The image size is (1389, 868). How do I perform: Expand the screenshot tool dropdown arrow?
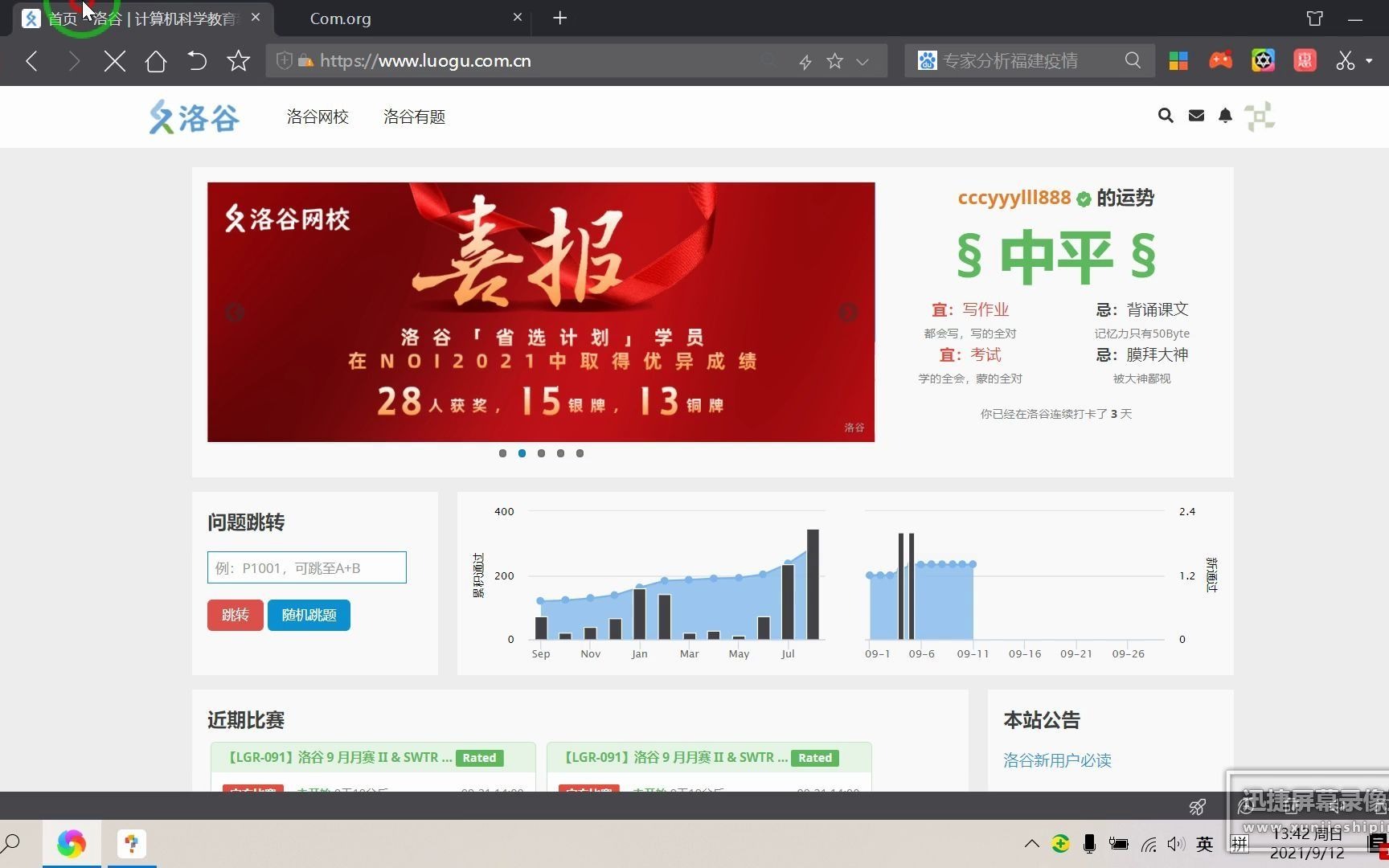[1369, 61]
